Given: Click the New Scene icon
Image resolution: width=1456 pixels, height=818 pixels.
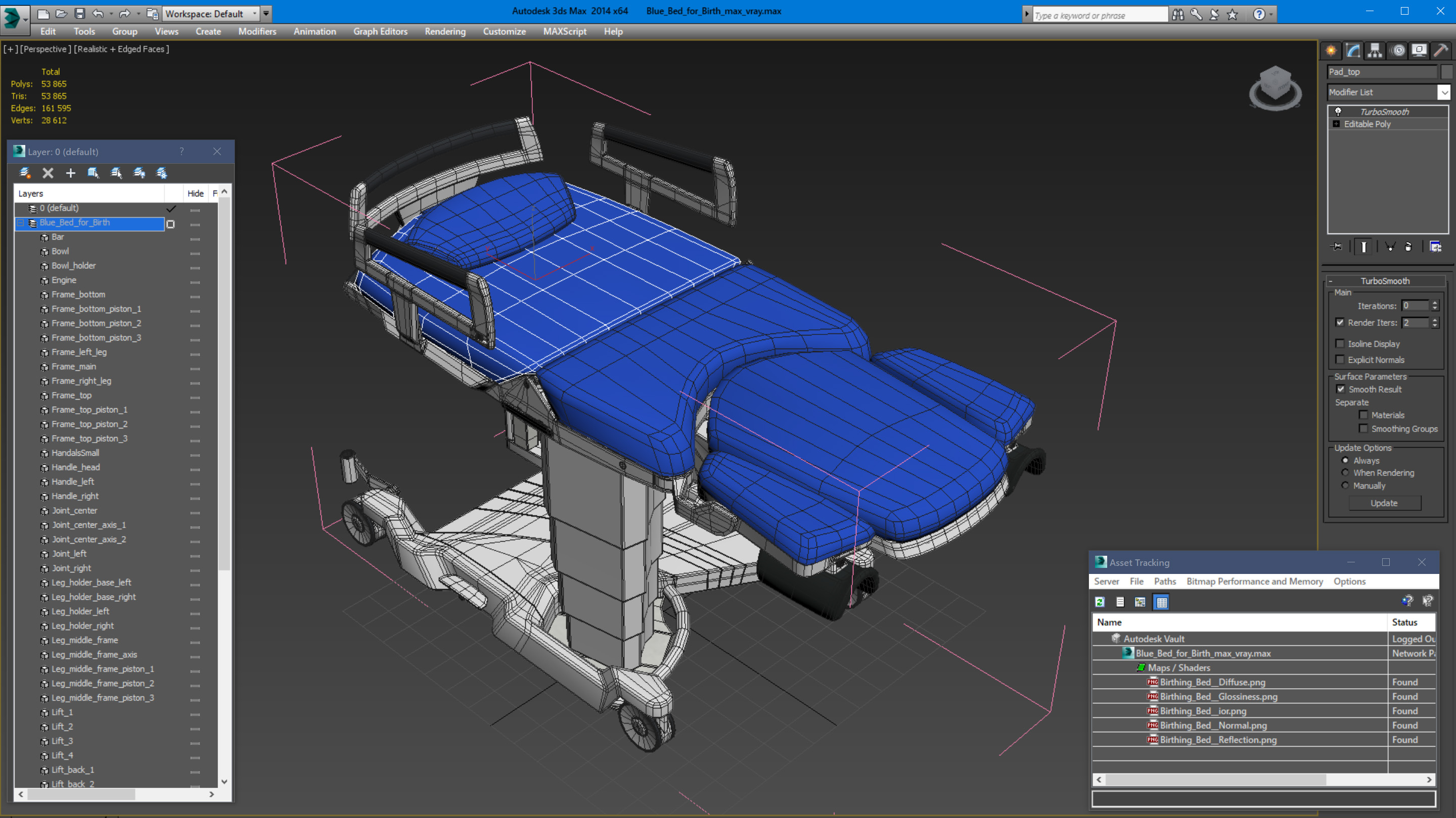Looking at the screenshot, I should coord(43,14).
